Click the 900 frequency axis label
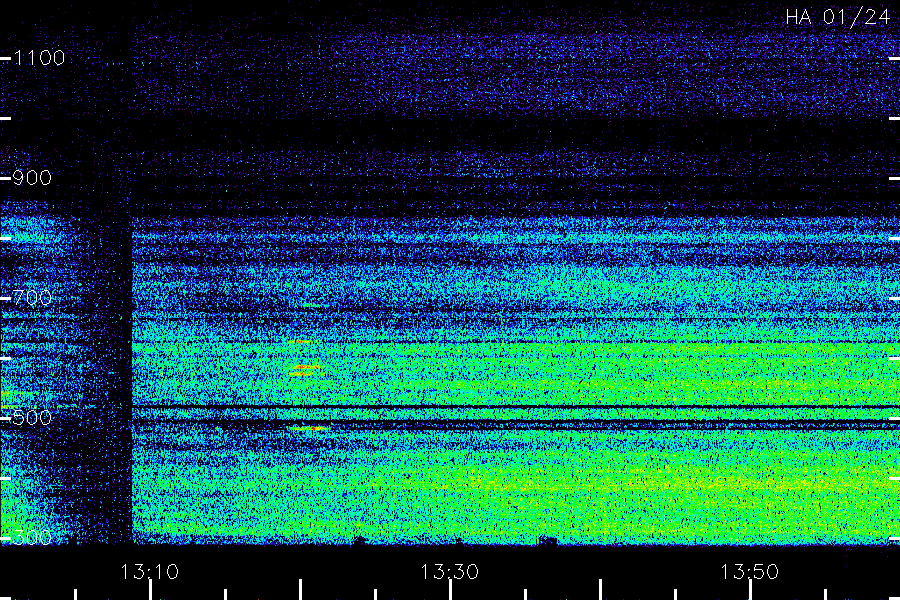 click(32, 178)
